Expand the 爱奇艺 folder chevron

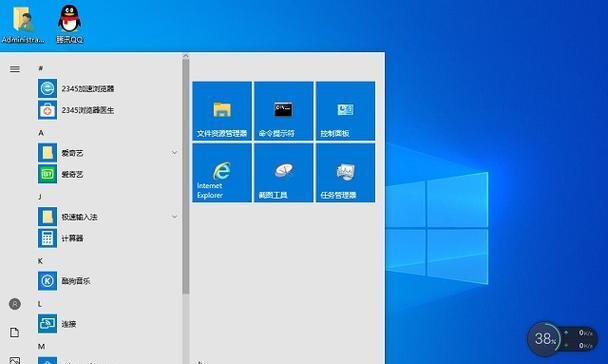174,153
